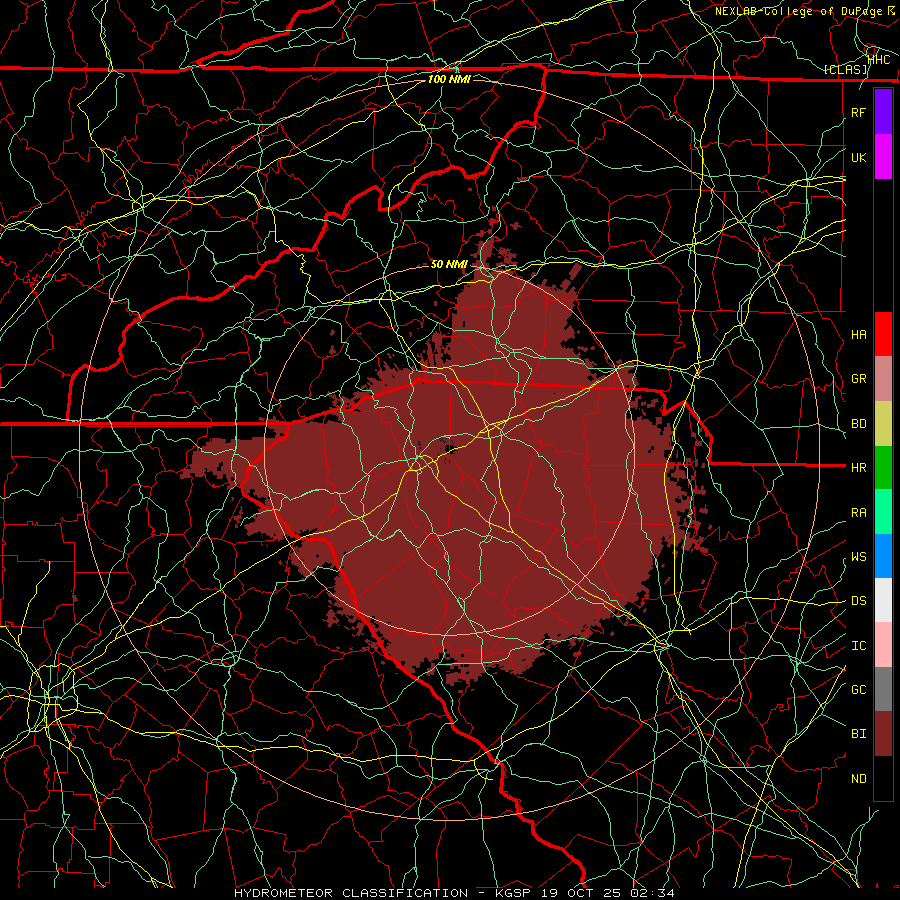Select the "GR" legend label
Screen dimensions: 900x900
(x=858, y=379)
